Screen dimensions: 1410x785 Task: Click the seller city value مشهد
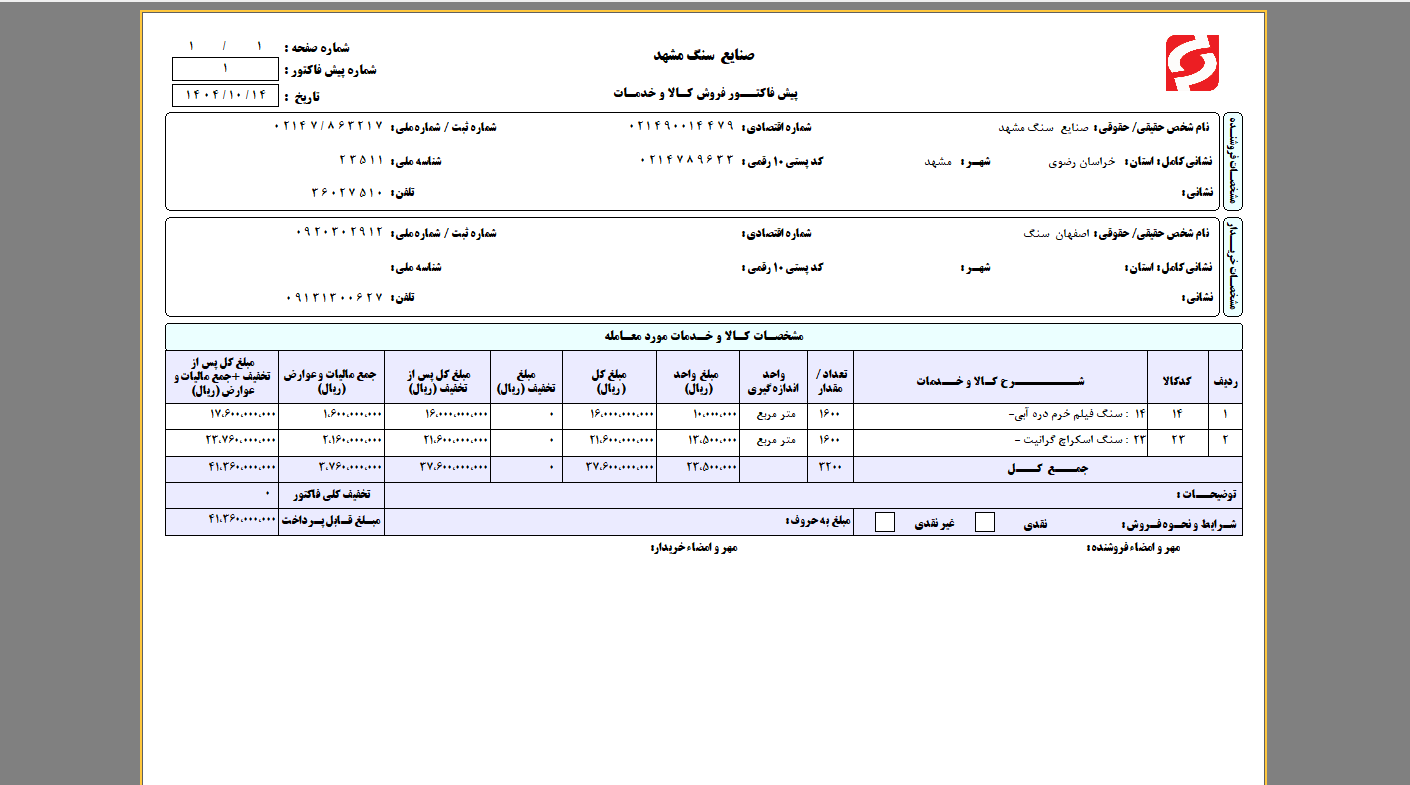[x=939, y=160]
